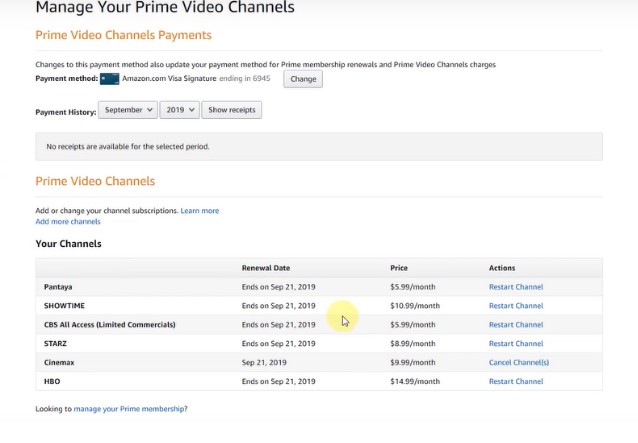Viewport: 638px width, 443px height.
Task: Click the Amazon.com Visa Signature text
Action: click(x=169, y=79)
